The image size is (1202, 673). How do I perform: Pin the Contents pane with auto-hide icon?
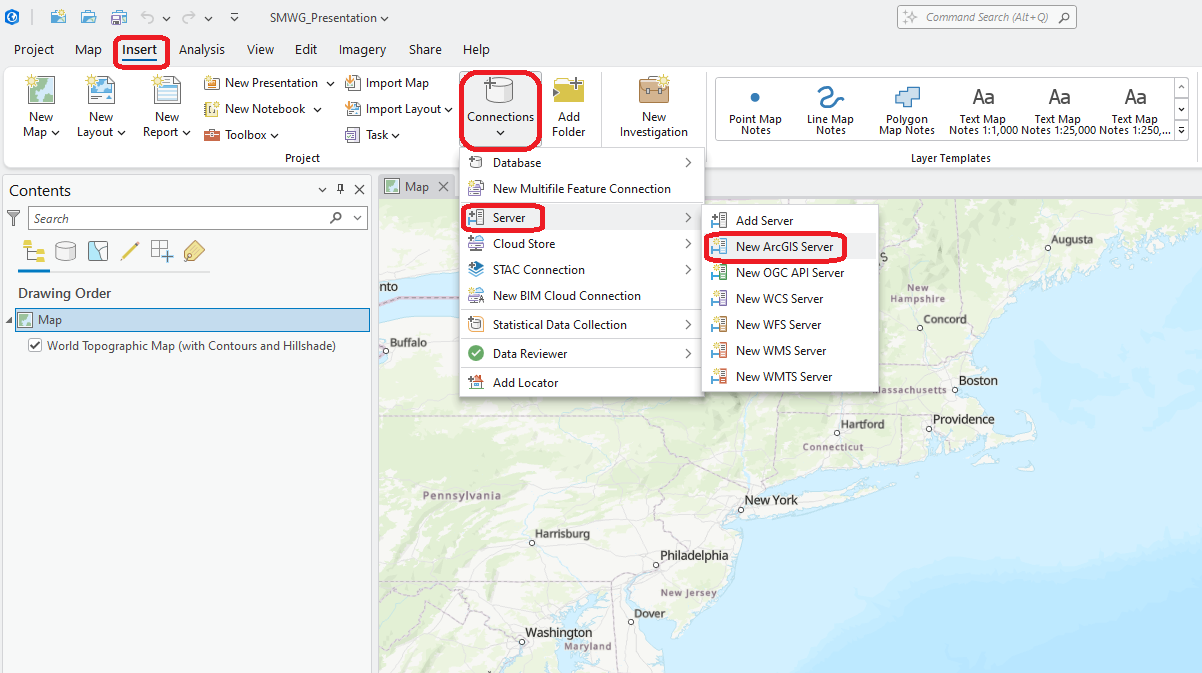(340, 189)
